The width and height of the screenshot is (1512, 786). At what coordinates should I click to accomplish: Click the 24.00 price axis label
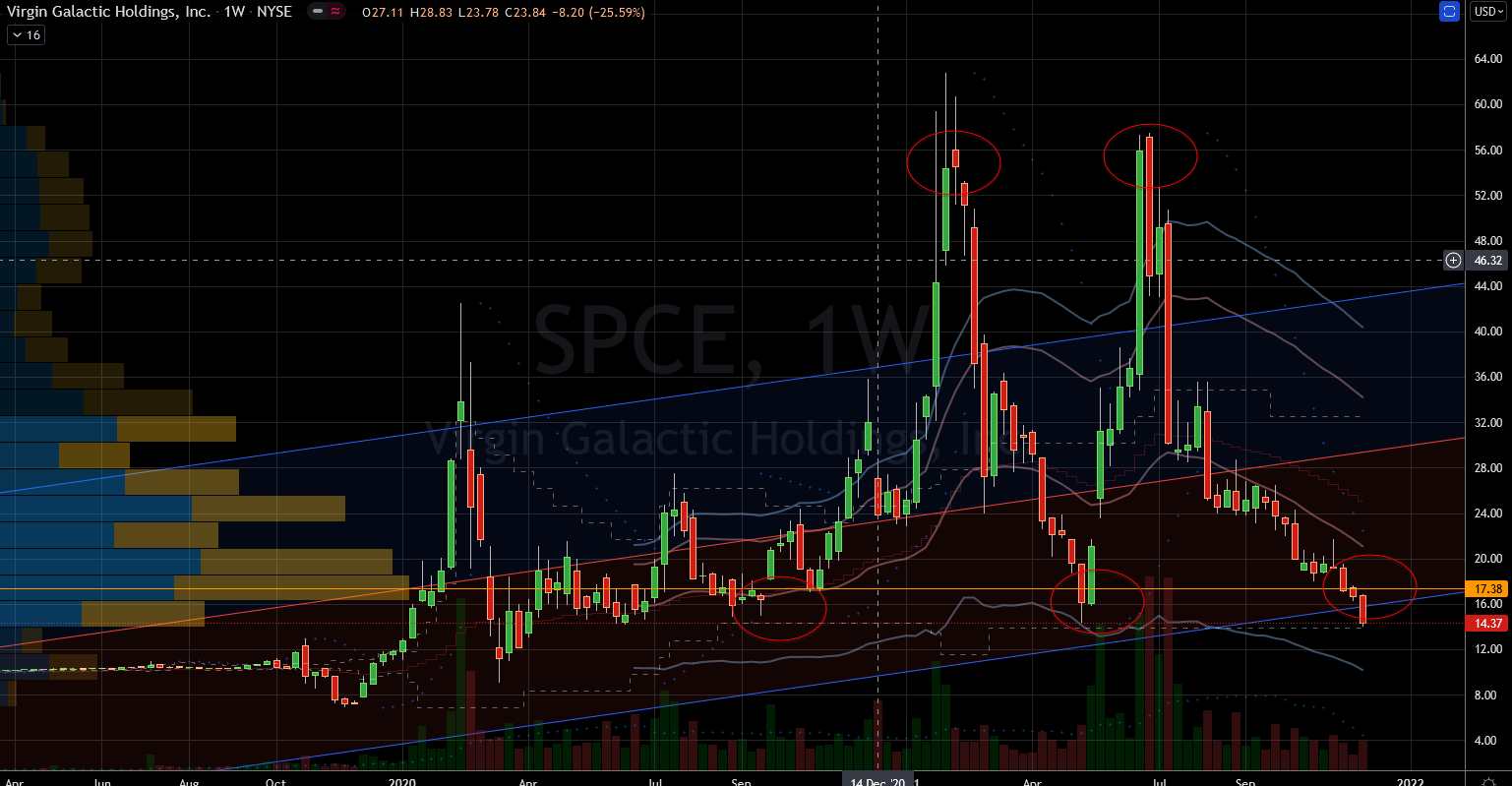click(x=1487, y=514)
